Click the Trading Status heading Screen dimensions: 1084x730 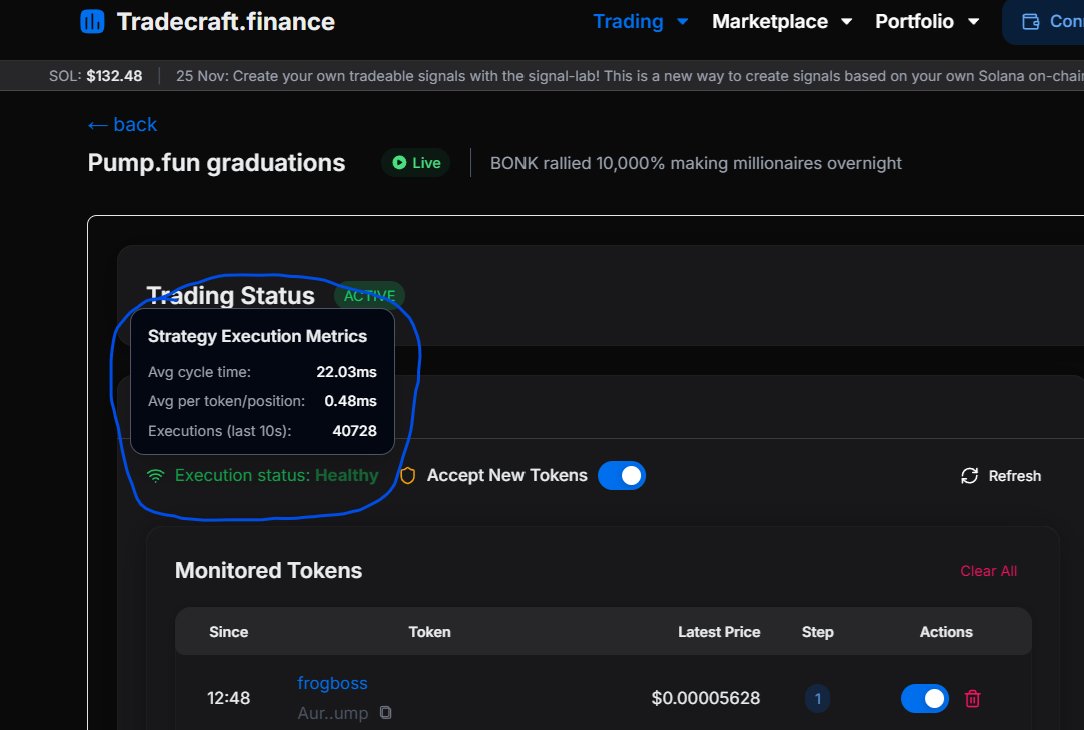click(x=230, y=296)
